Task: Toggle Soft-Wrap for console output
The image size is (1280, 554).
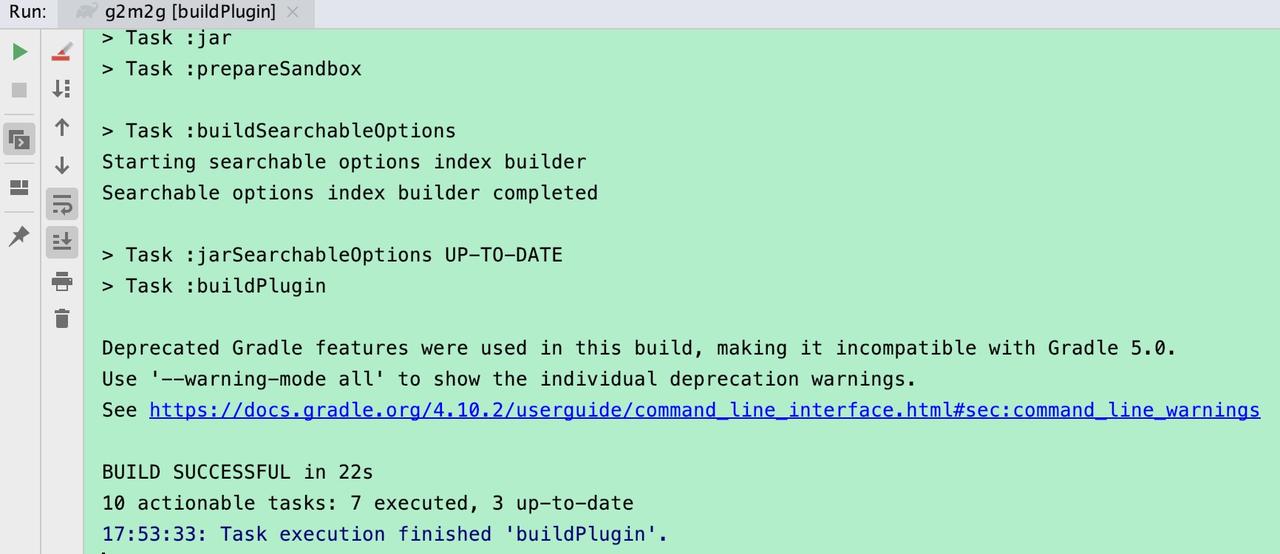Action: [x=62, y=204]
